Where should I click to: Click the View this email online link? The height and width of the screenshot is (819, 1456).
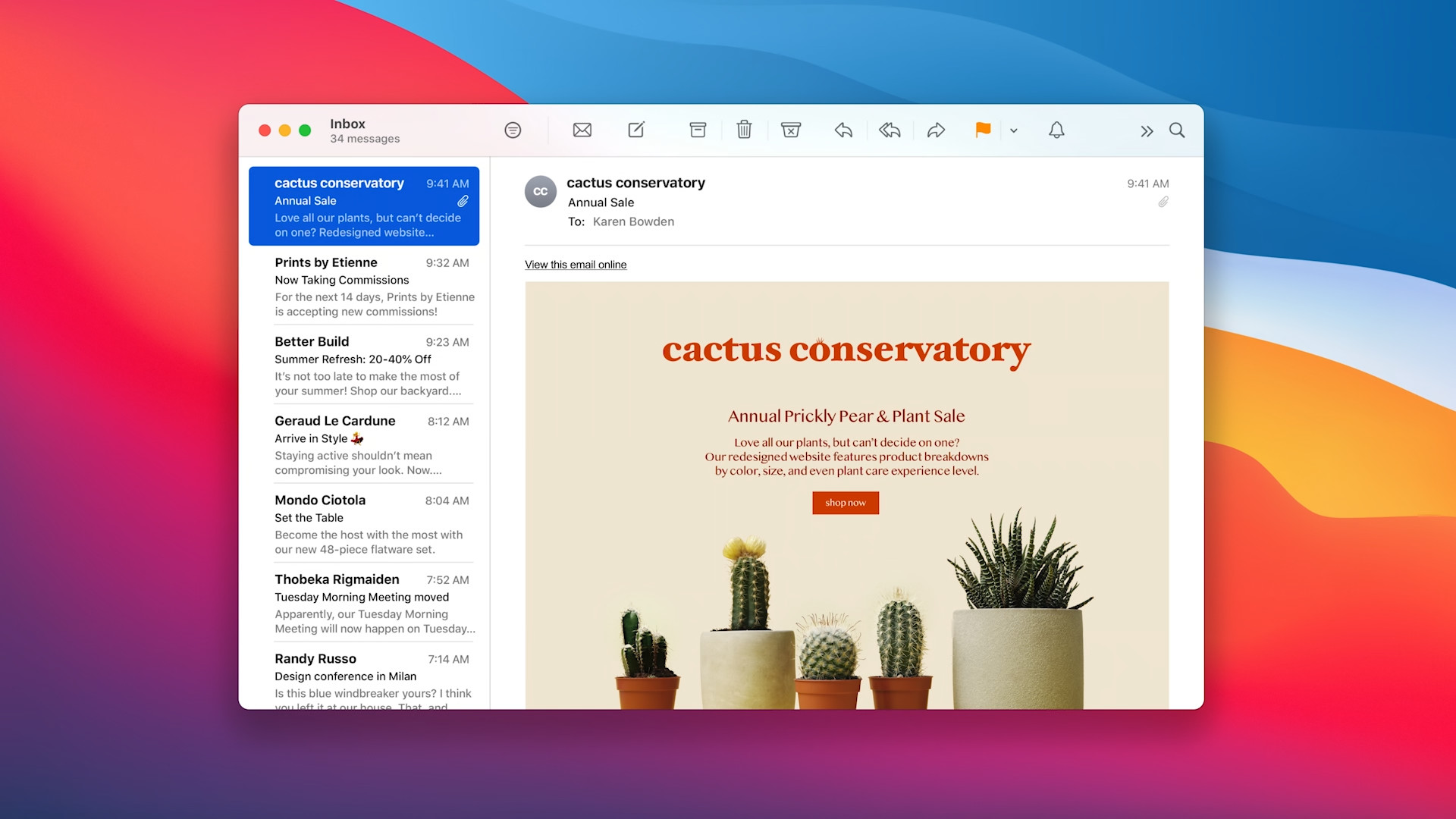pyautogui.click(x=575, y=265)
